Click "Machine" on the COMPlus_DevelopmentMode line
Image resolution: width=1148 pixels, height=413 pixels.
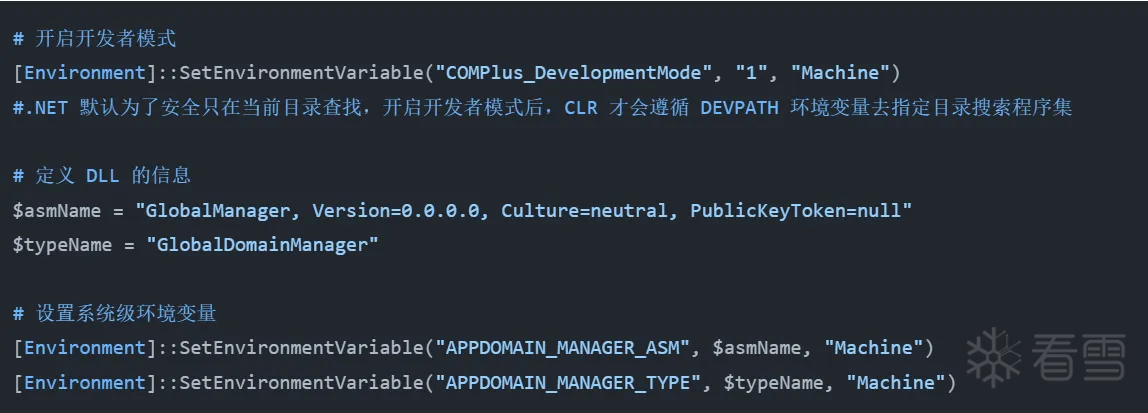[846, 73]
